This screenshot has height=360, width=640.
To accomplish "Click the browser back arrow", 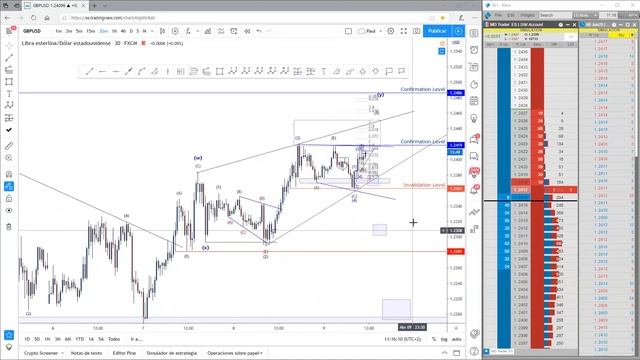I will (x=7, y=18).
